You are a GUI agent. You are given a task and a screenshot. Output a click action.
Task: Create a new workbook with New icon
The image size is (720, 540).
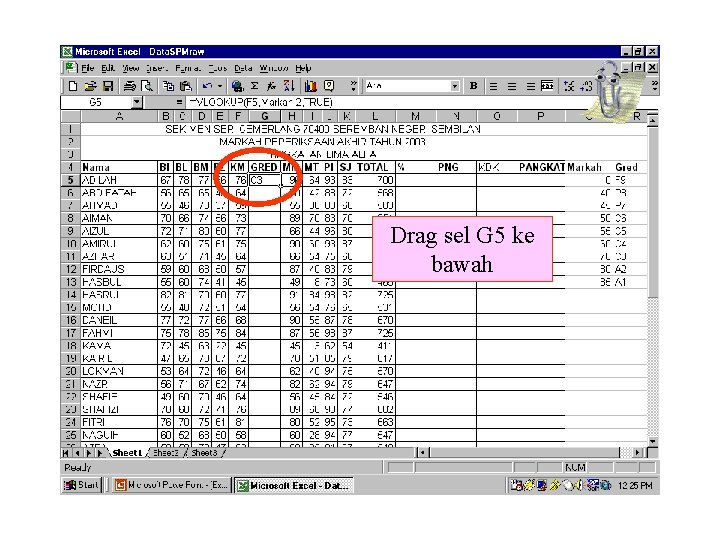(x=73, y=86)
